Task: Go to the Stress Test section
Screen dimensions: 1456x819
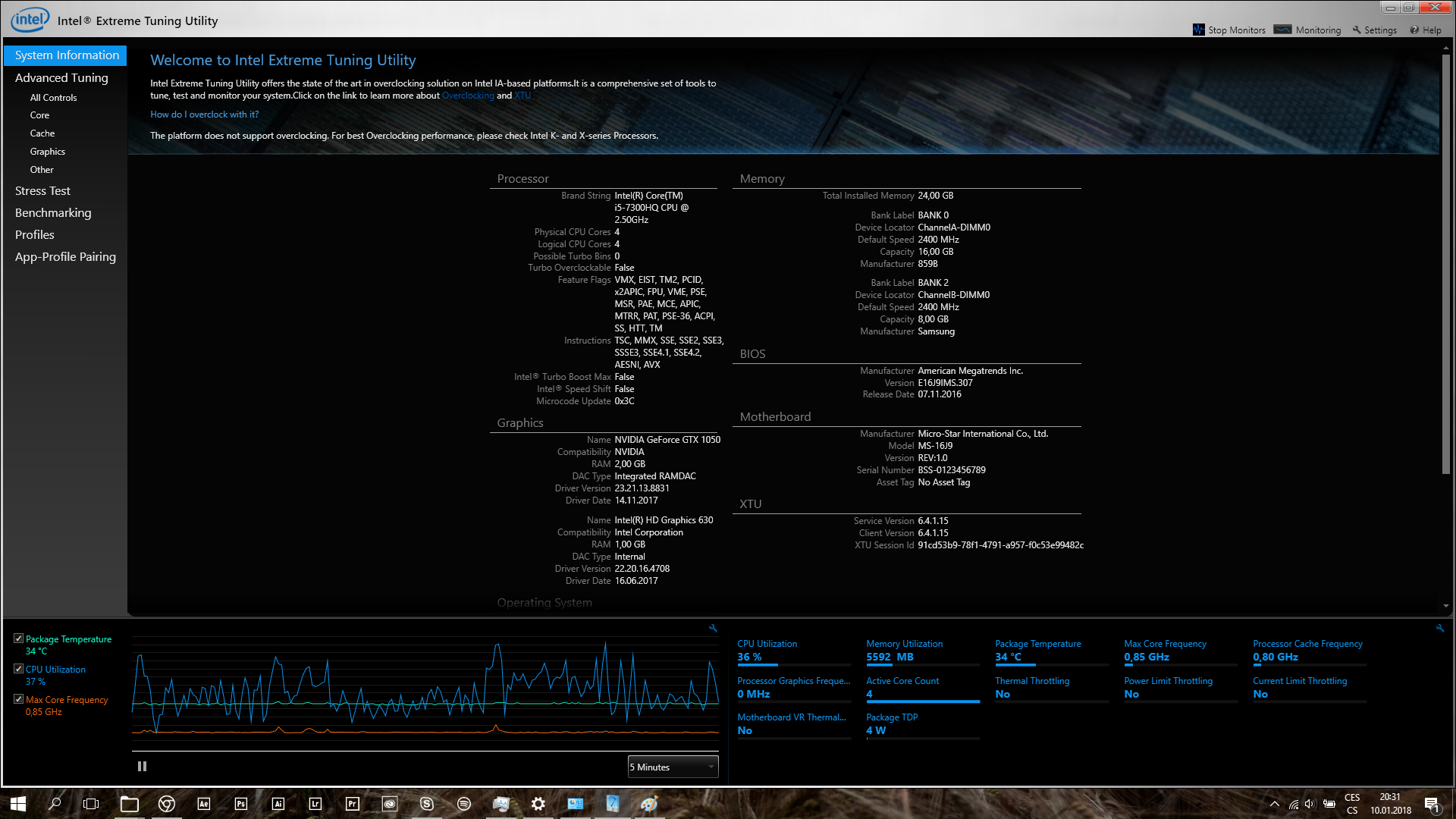Action: tap(42, 191)
